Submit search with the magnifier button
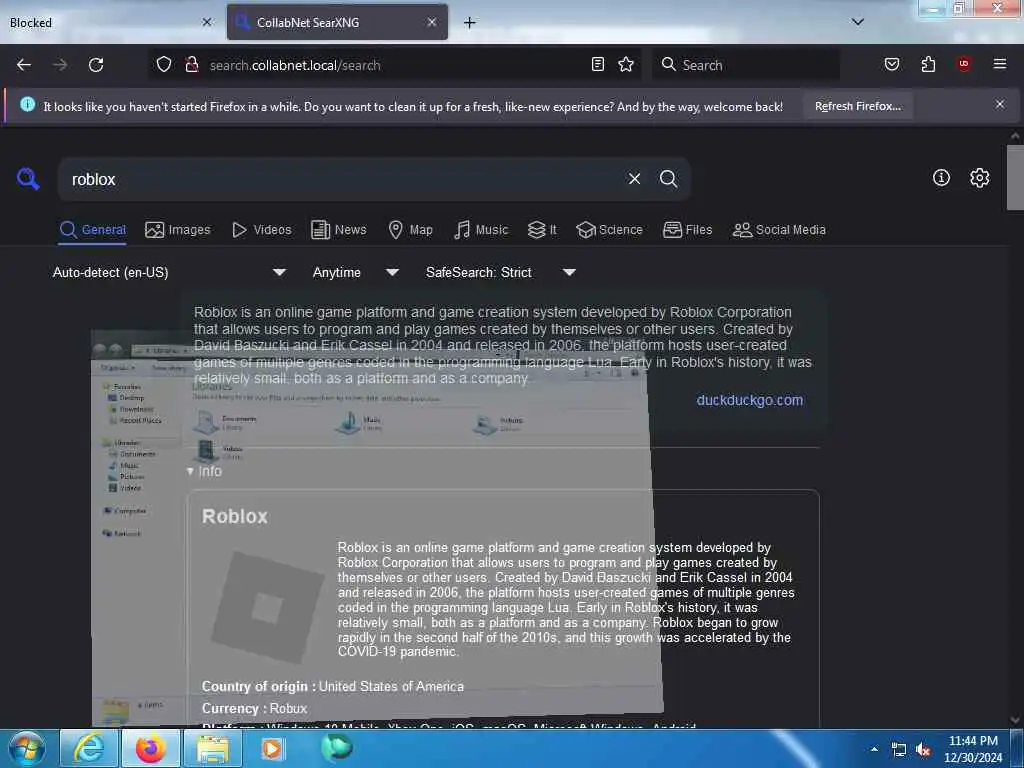The width and height of the screenshot is (1024, 768). point(668,179)
